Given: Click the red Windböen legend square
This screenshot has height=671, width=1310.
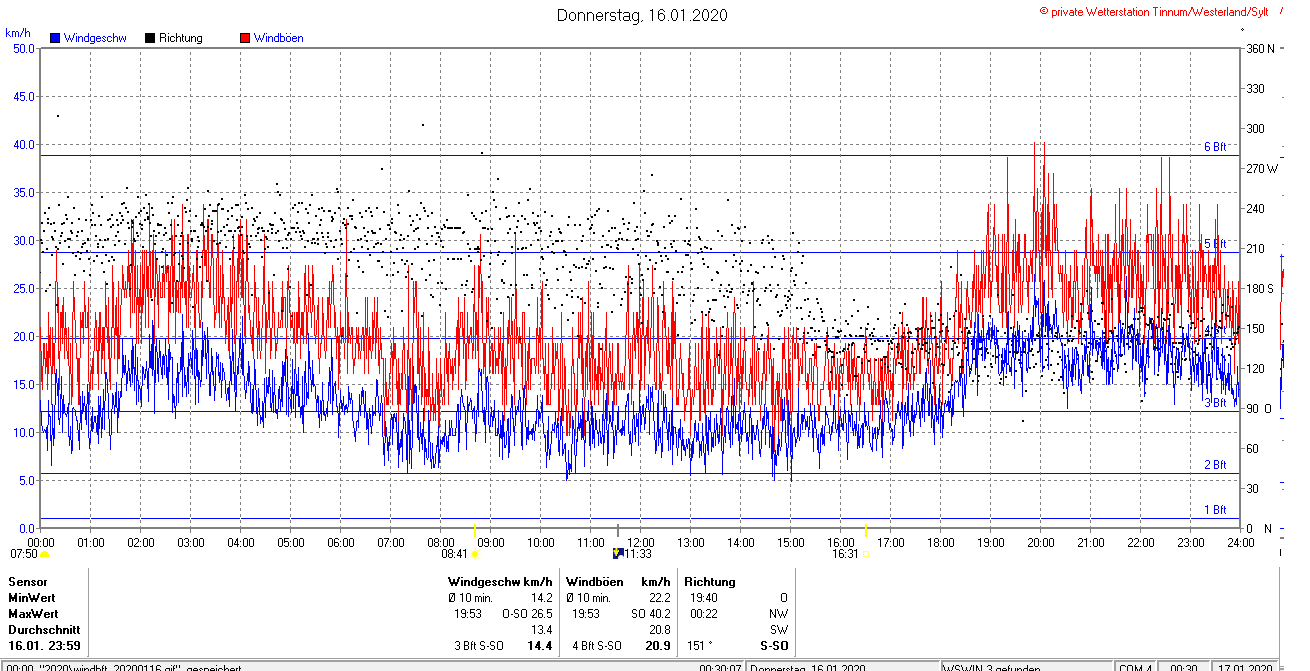Looking at the screenshot, I should (245, 38).
